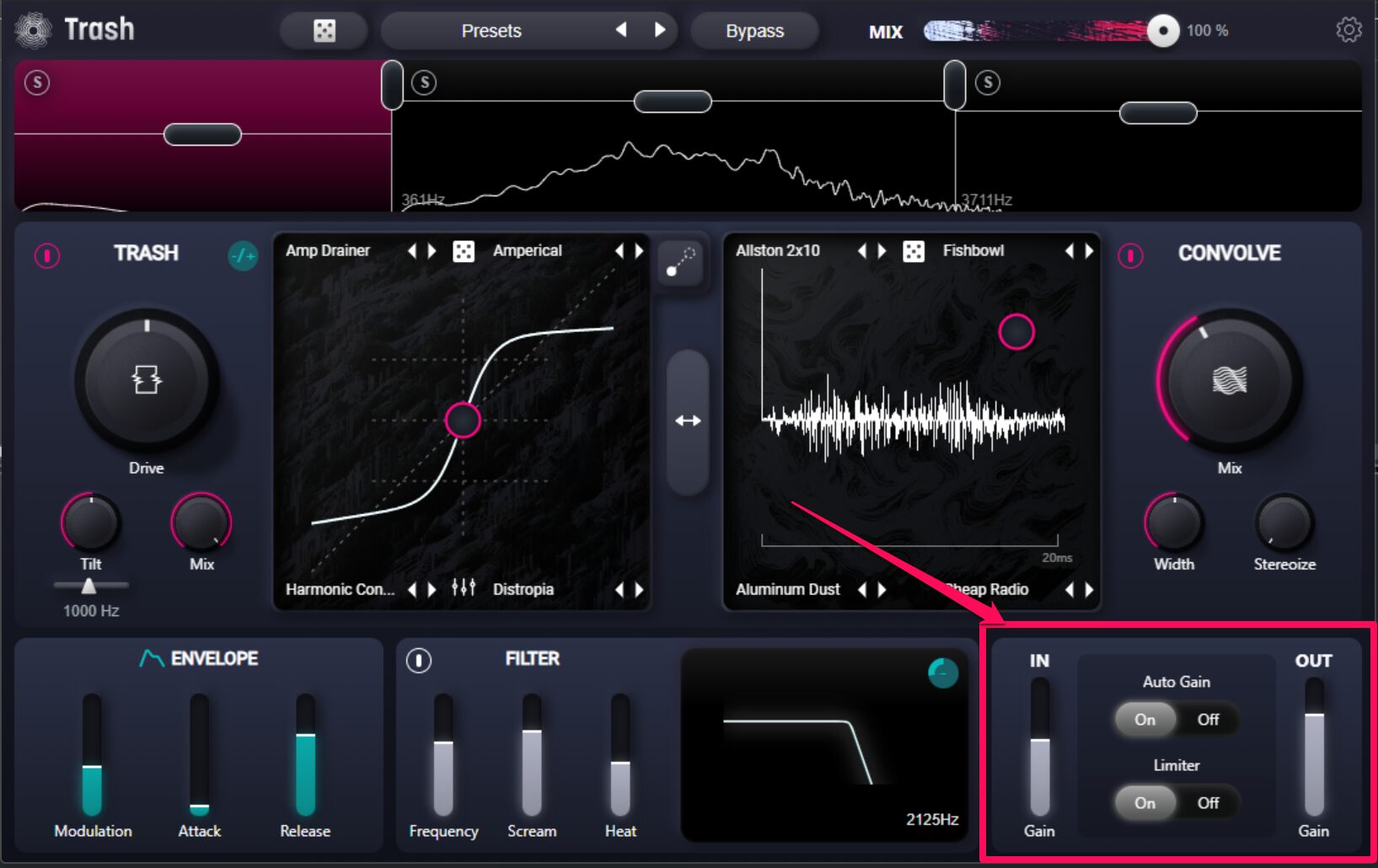Open the Amperical distortion selector
The height and width of the screenshot is (868, 1378).
528,250
